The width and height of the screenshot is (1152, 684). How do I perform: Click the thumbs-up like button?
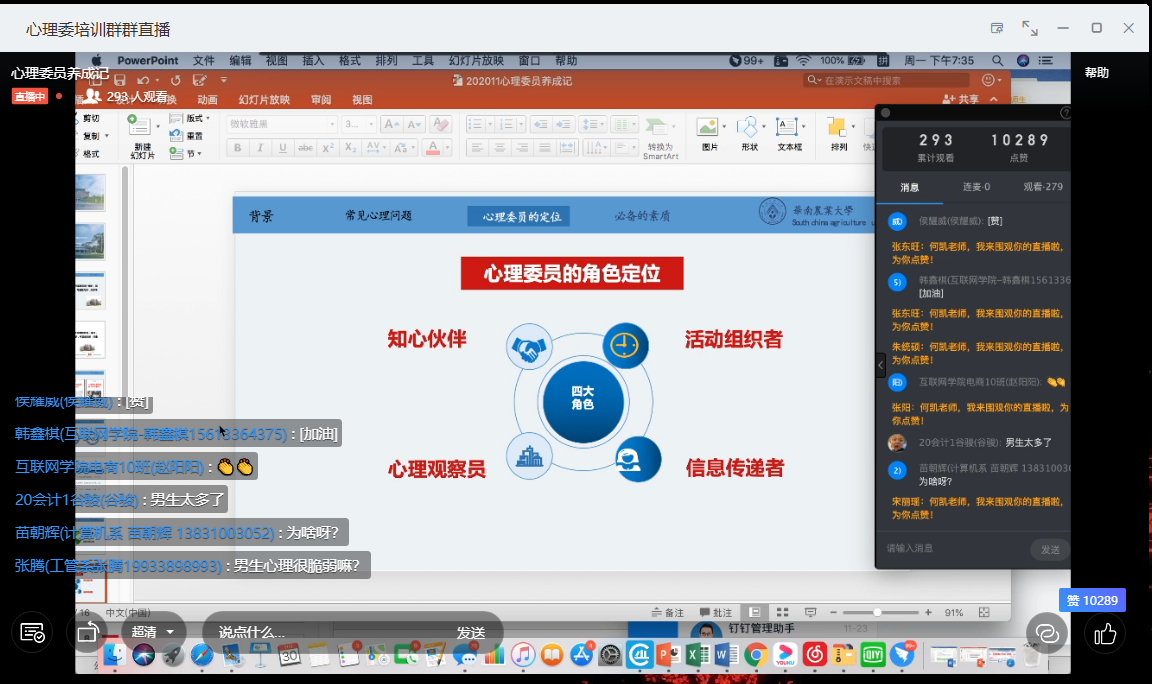click(1105, 633)
